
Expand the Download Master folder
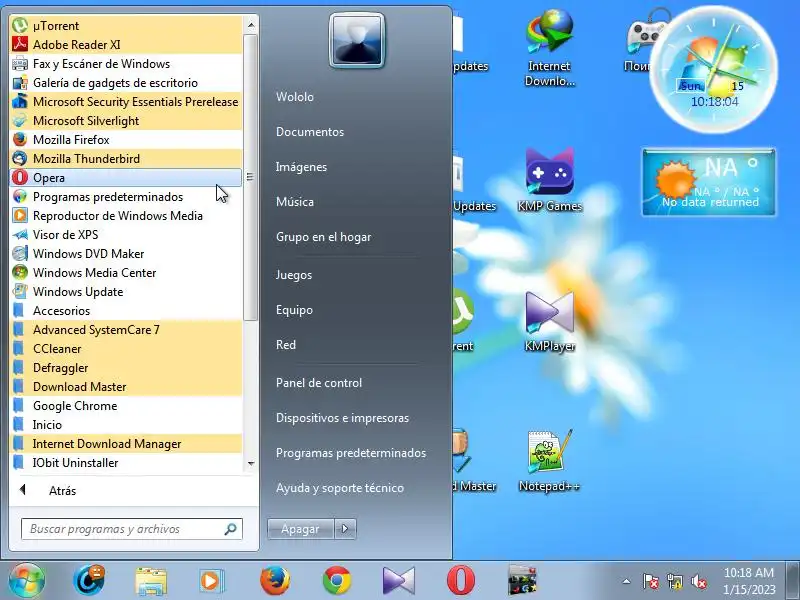click(126, 386)
